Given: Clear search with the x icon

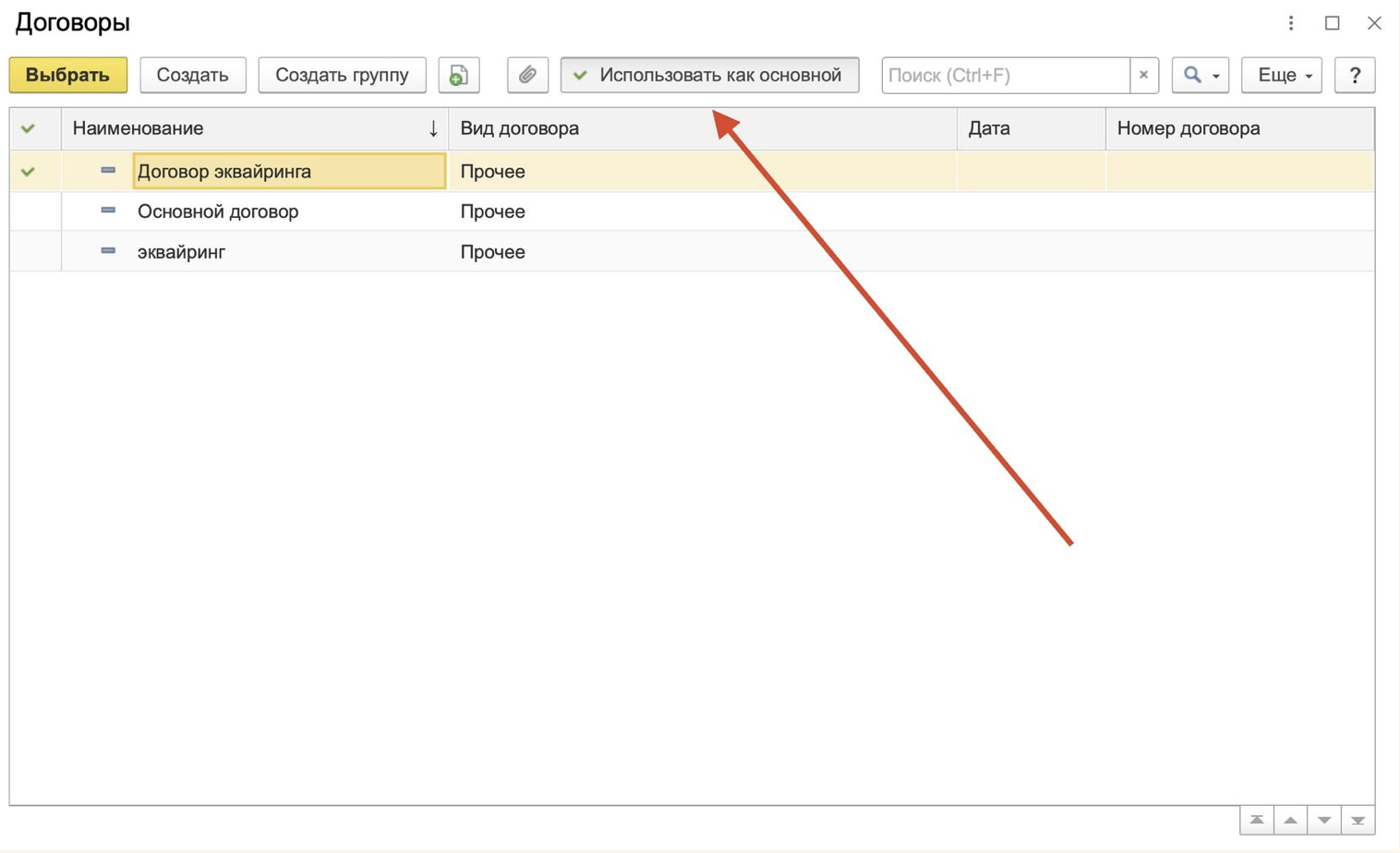Looking at the screenshot, I should coord(1143,75).
